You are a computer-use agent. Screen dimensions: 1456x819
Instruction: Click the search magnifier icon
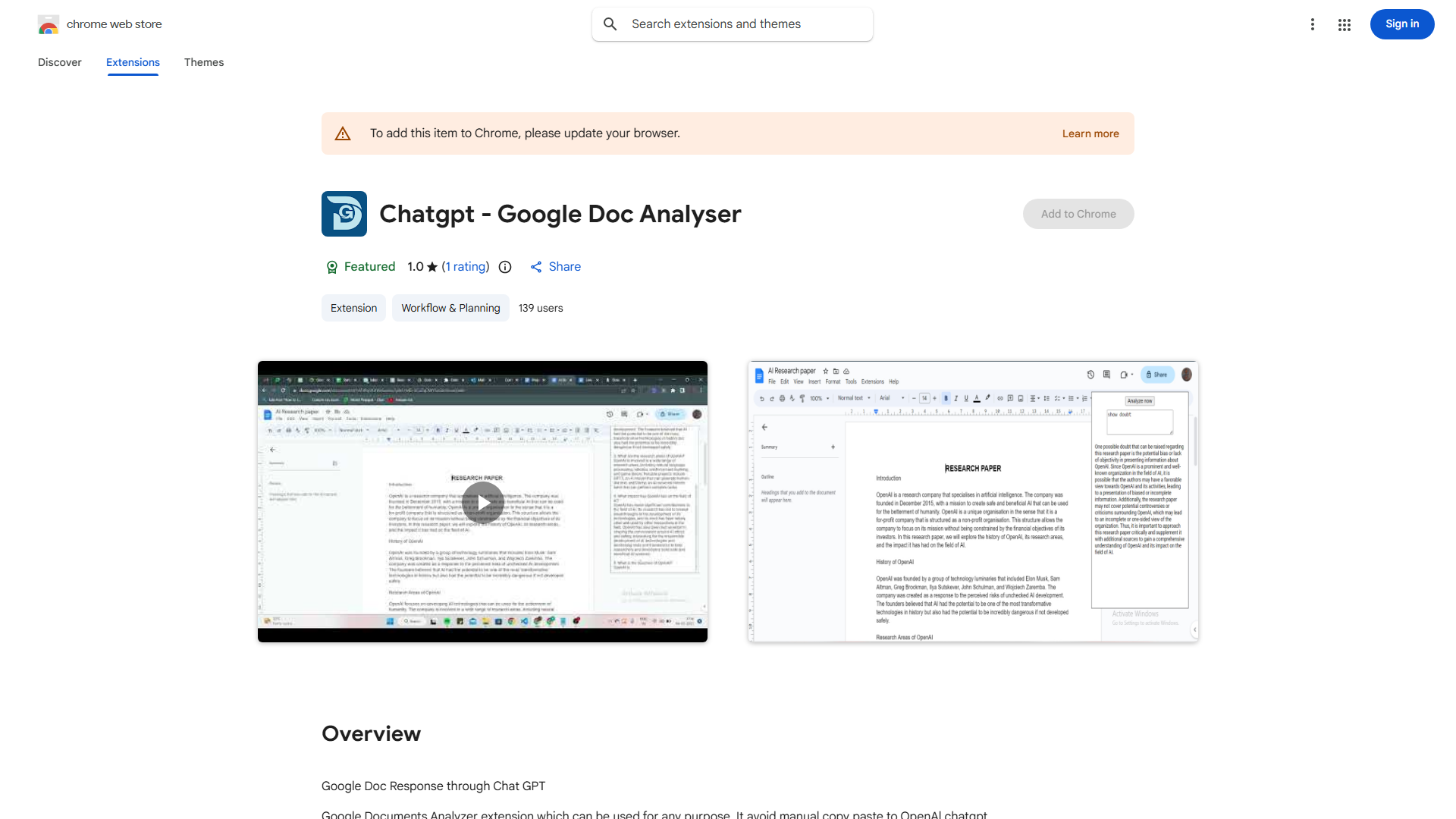(610, 24)
